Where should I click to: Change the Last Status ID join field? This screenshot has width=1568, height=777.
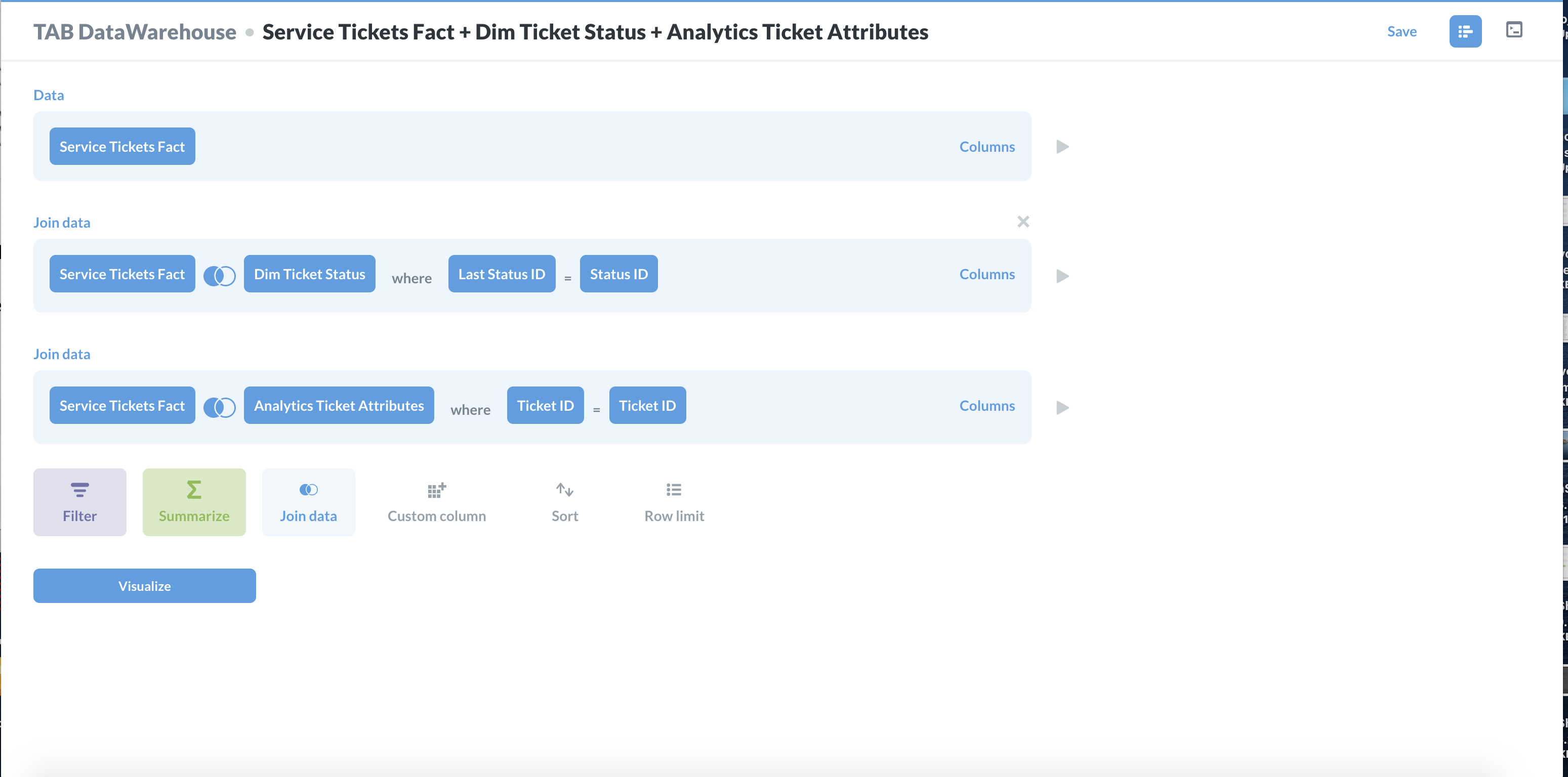(502, 274)
